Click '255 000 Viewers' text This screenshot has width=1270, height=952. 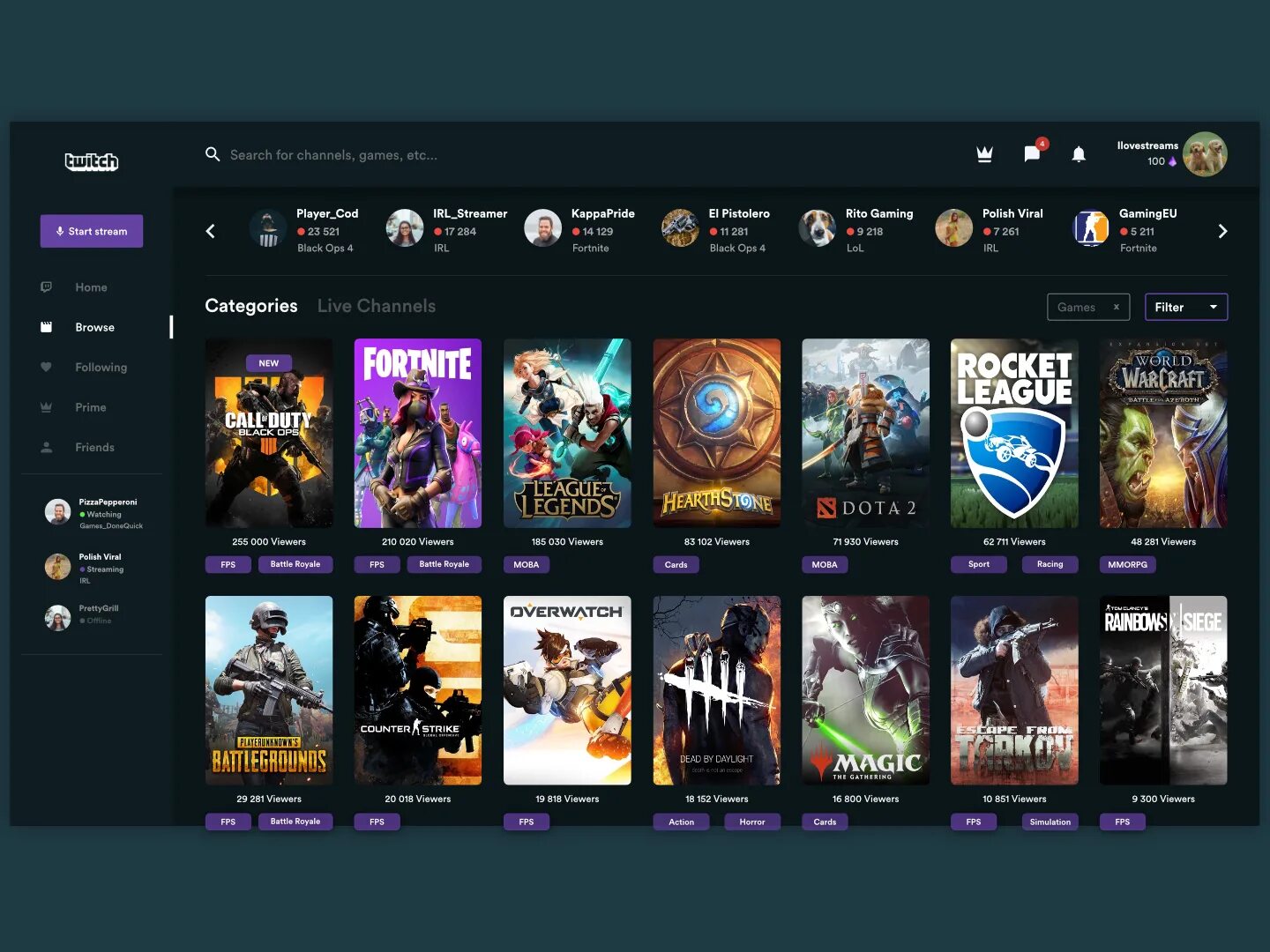click(x=269, y=542)
